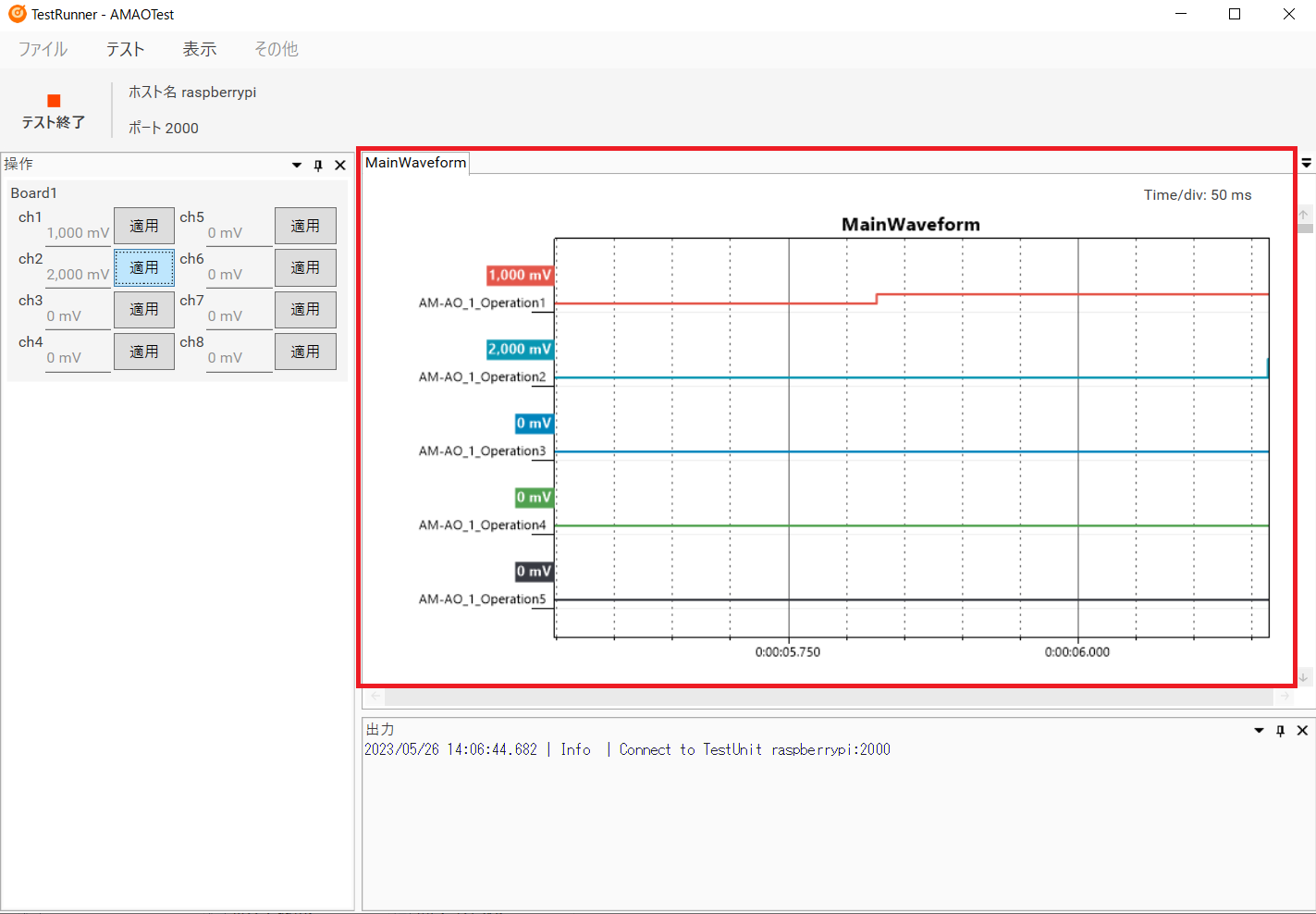Click the waveform horizontal scrollbar

click(832, 697)
